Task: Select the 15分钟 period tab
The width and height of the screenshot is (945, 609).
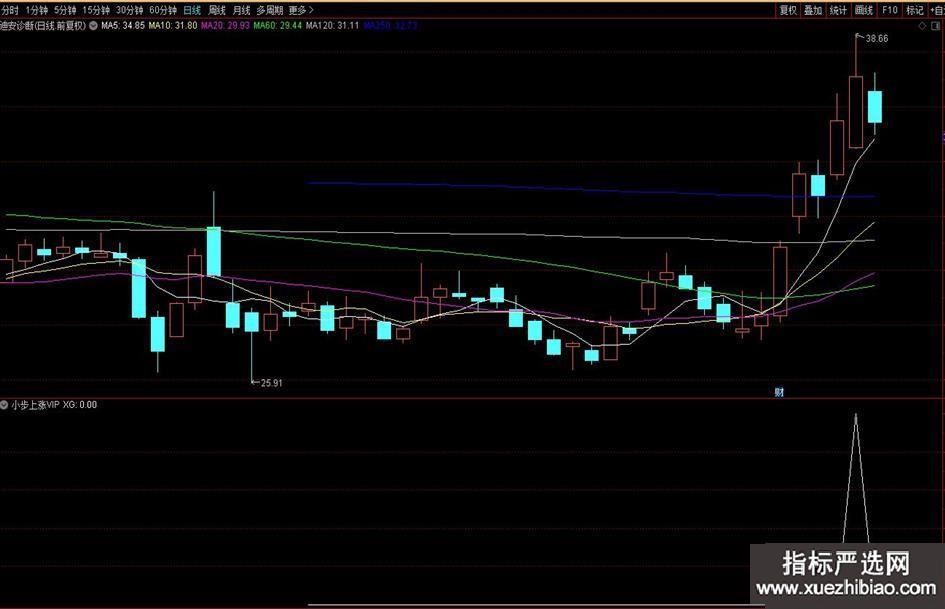Action: pyautogui.click(x=96, y=10)
